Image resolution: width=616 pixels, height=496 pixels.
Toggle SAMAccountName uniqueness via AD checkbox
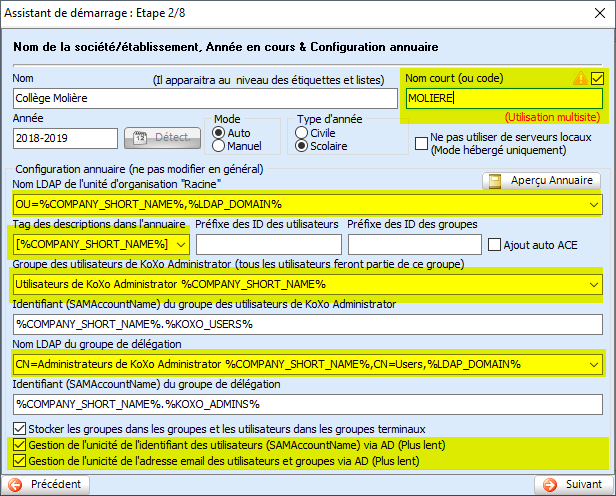(19, 445)
